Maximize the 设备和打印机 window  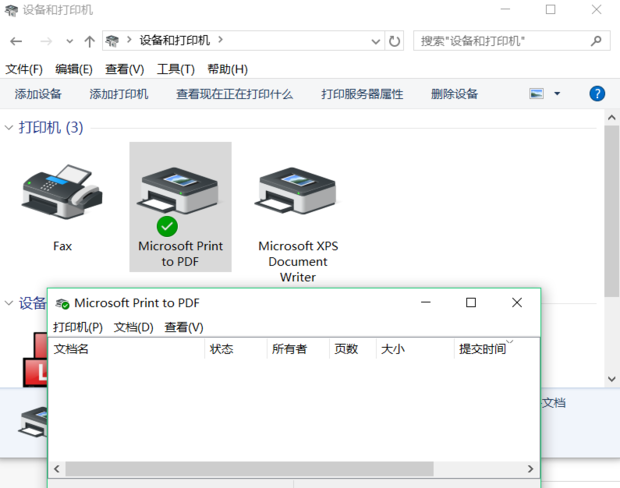[550, 9]
